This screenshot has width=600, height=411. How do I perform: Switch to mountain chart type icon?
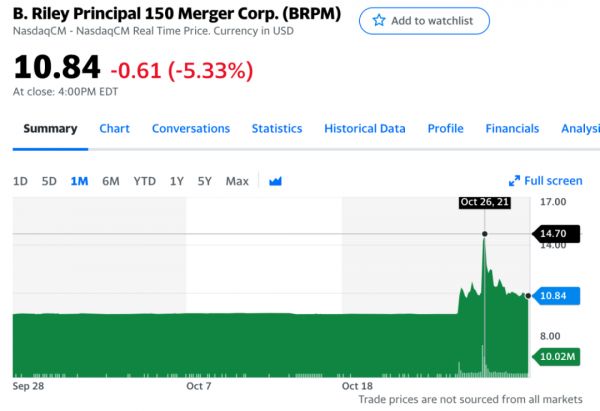pos(276,181)
